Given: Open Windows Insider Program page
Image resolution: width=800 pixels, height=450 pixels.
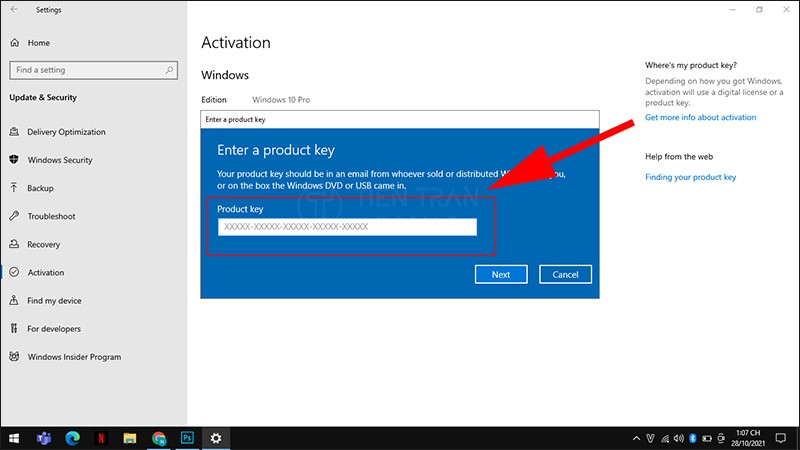Looking at the screenshot, I should 74,356.
